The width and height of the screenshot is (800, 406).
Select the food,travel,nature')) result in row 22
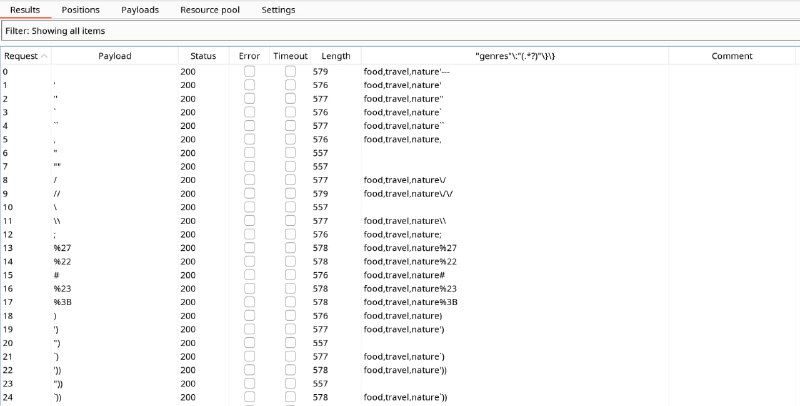tap(406, 370)
